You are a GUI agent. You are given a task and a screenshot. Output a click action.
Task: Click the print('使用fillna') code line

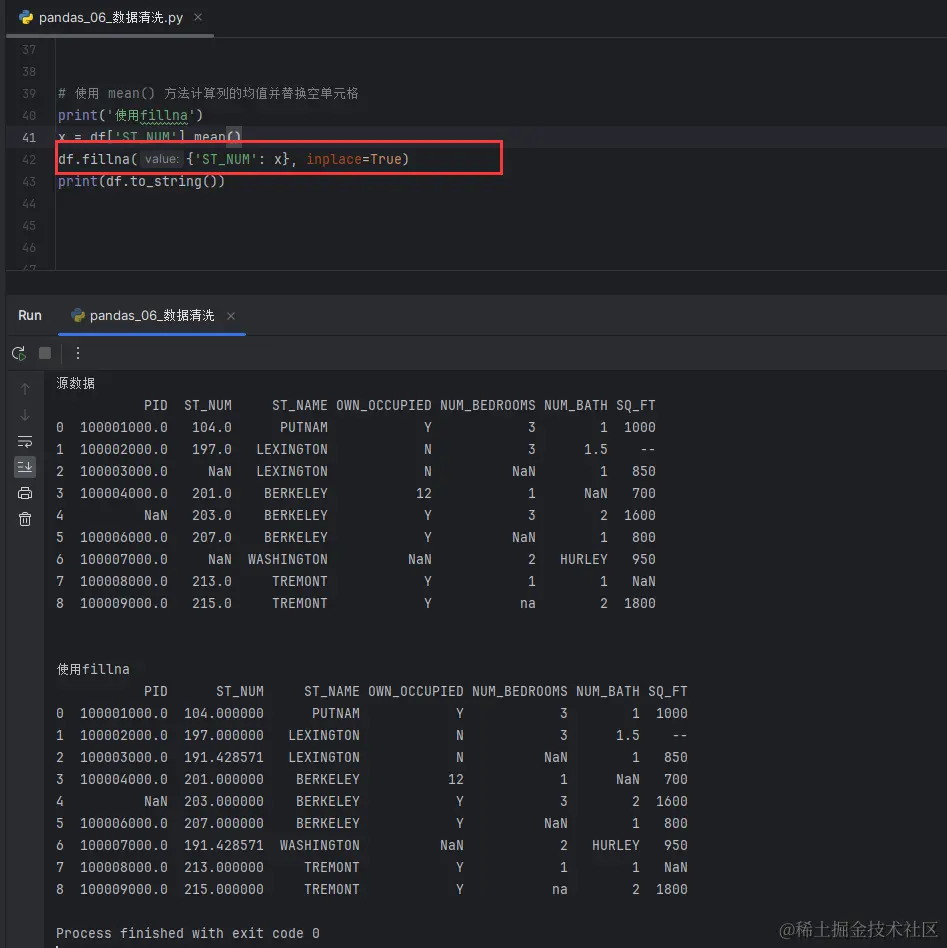pyautogui.click(x=131, y=115)
